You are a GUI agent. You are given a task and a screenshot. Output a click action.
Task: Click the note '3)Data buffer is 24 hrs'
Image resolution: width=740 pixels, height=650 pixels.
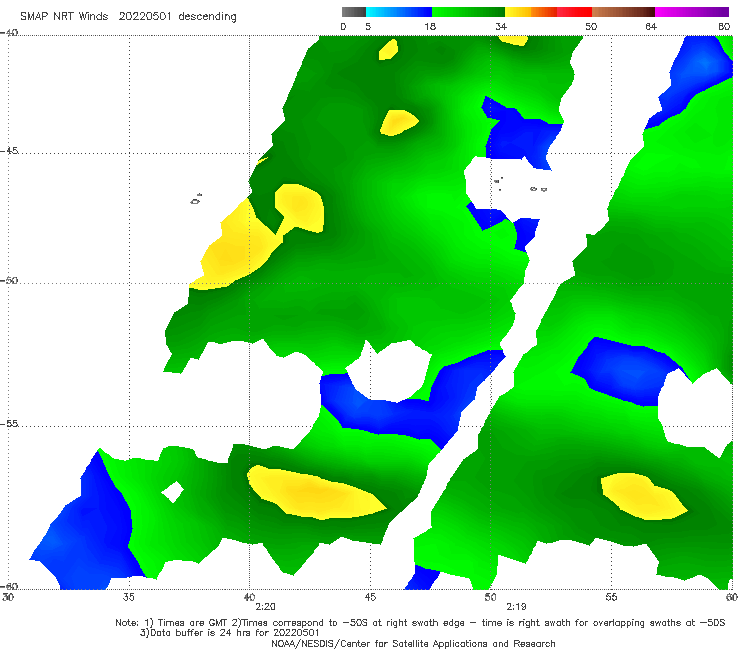tap(229, 633)
